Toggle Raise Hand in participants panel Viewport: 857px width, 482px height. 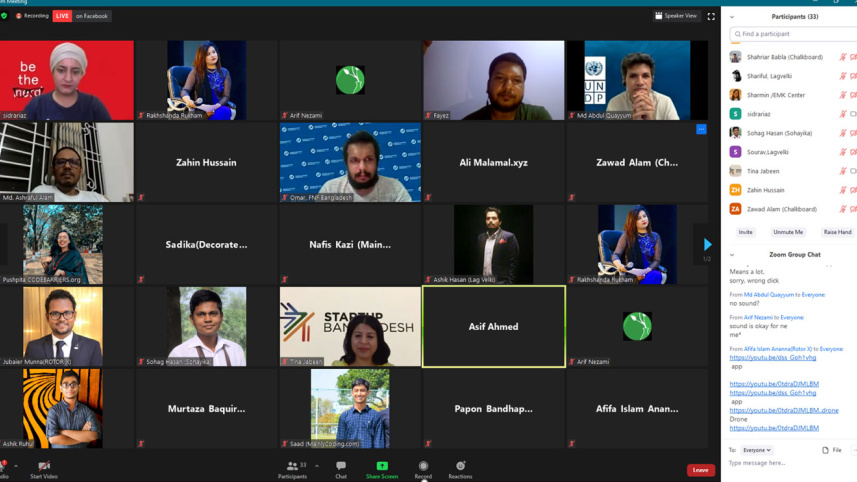tap(837, 232)
